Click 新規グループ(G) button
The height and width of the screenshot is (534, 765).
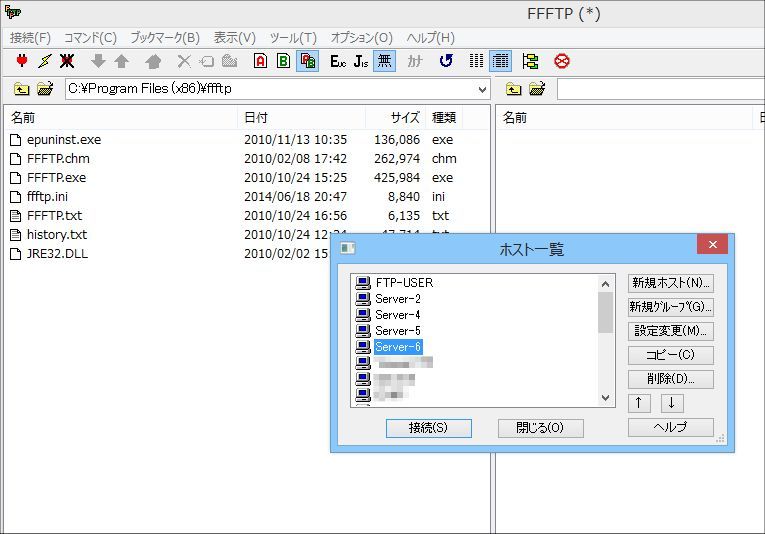coord(671,307)
